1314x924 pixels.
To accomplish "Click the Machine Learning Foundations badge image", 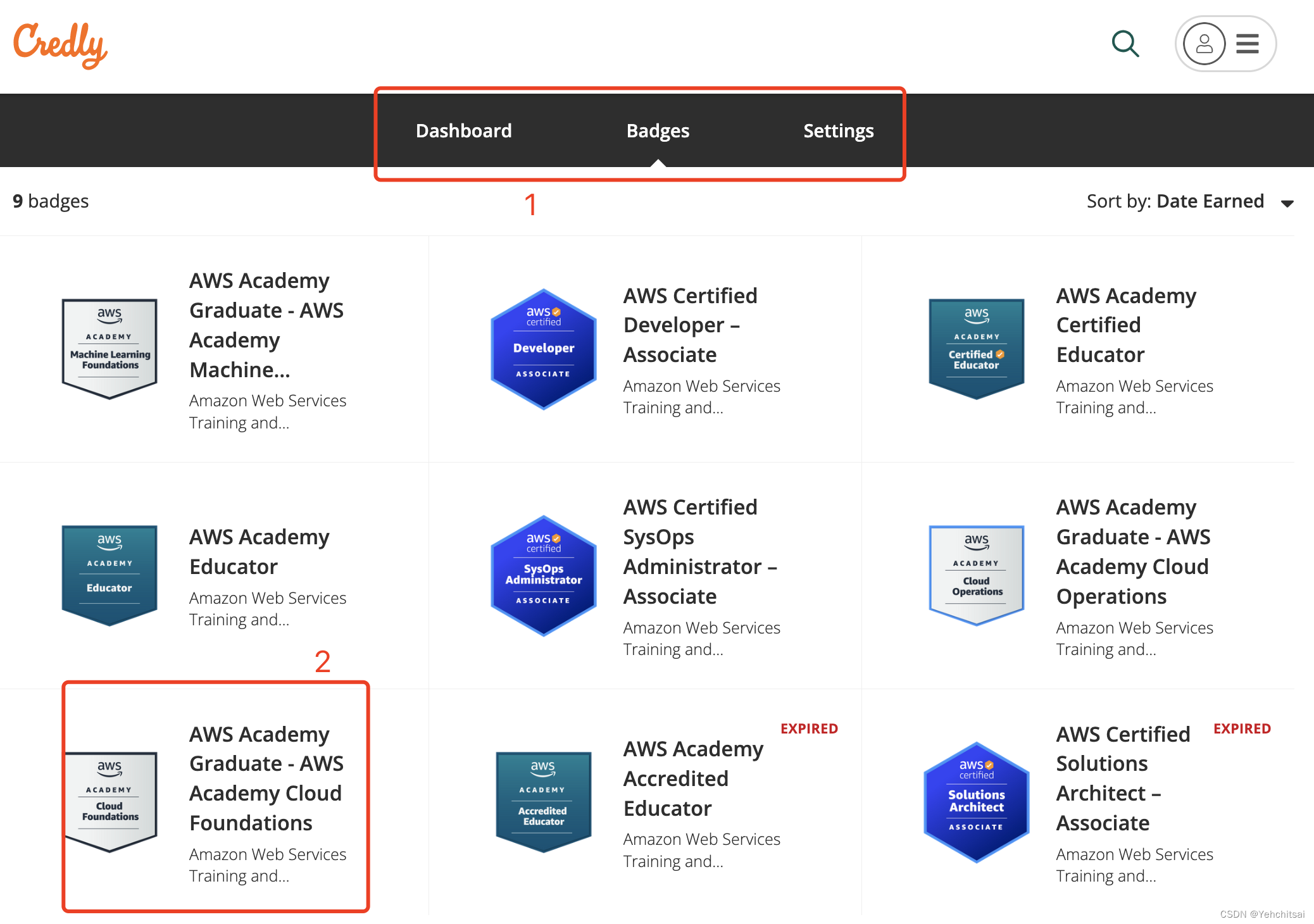I will click(x=109, y=349).
